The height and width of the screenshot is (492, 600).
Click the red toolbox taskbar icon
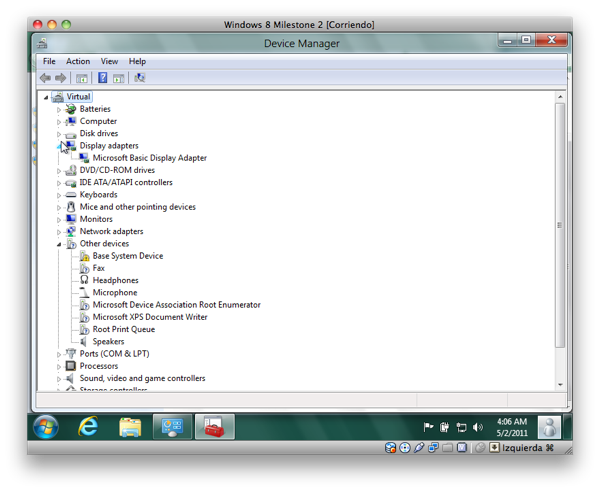pyautogui.click(x=215, y=427)
